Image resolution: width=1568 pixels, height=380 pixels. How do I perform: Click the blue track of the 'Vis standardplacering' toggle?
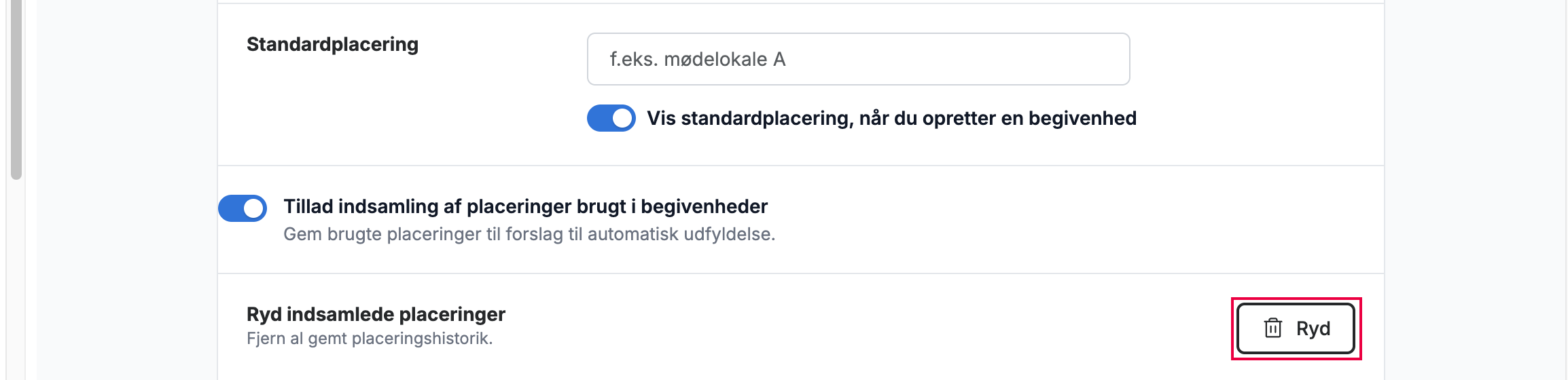tap(599, 118)
